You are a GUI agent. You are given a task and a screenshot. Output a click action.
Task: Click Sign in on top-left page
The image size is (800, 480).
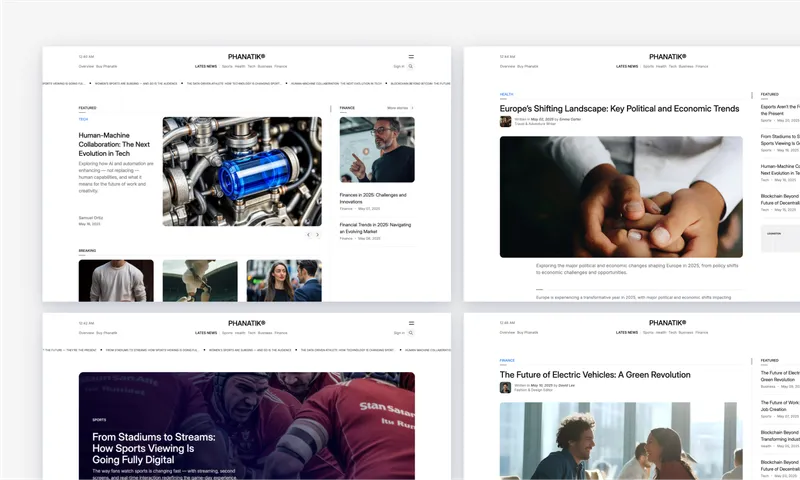coord(399,66)
